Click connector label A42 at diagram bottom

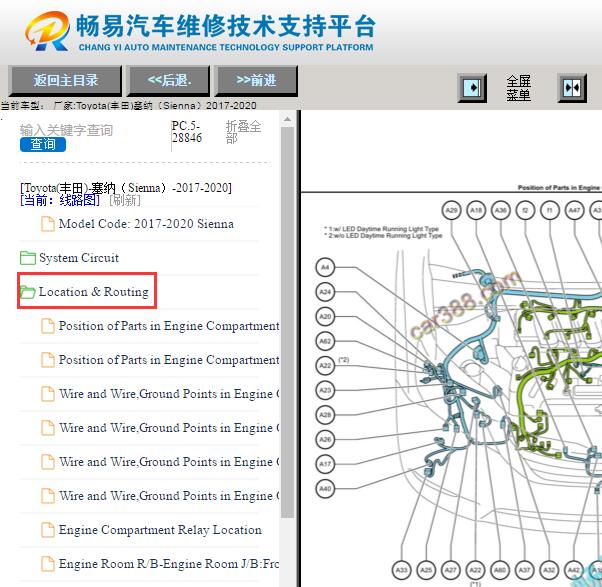tap(574, 570)
